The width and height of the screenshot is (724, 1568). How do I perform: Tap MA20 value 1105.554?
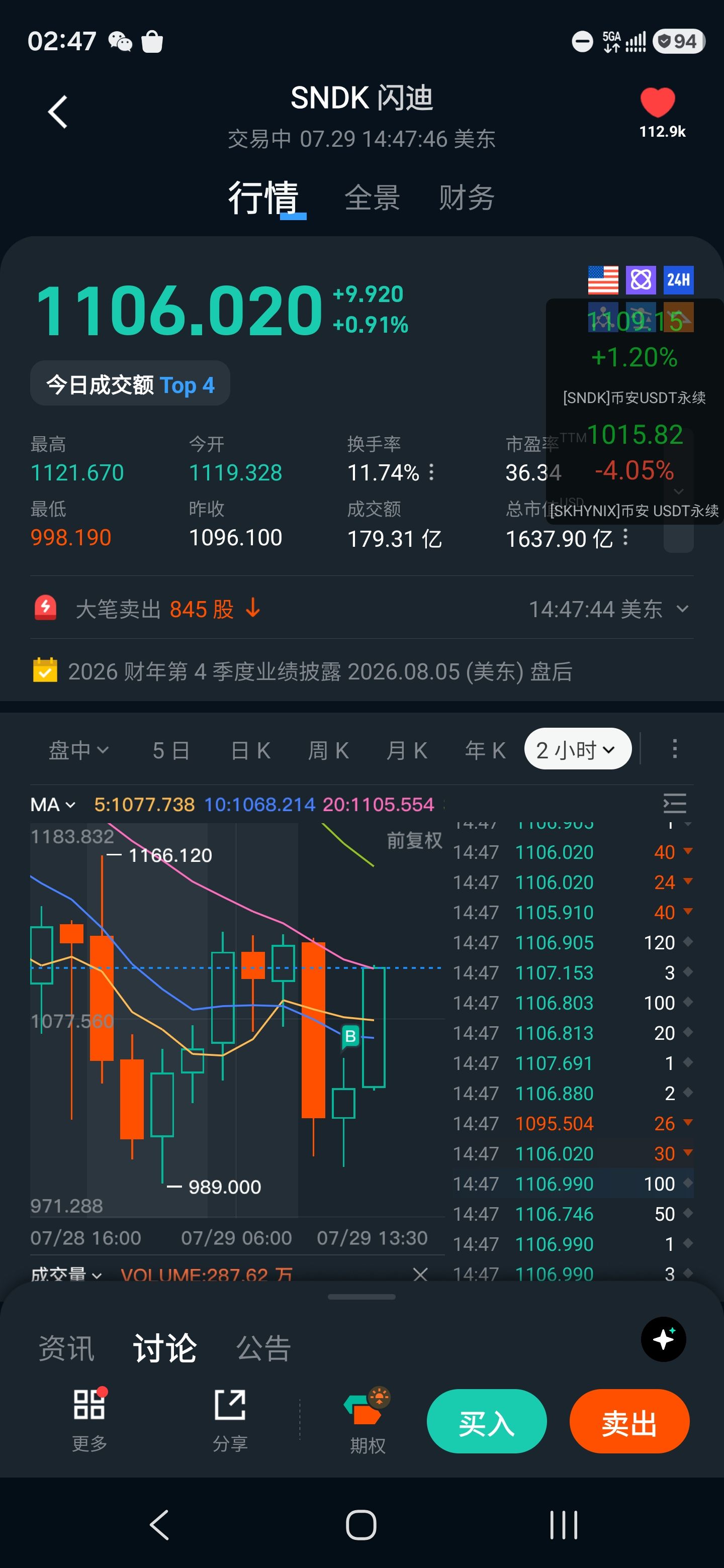pos(378,804)
